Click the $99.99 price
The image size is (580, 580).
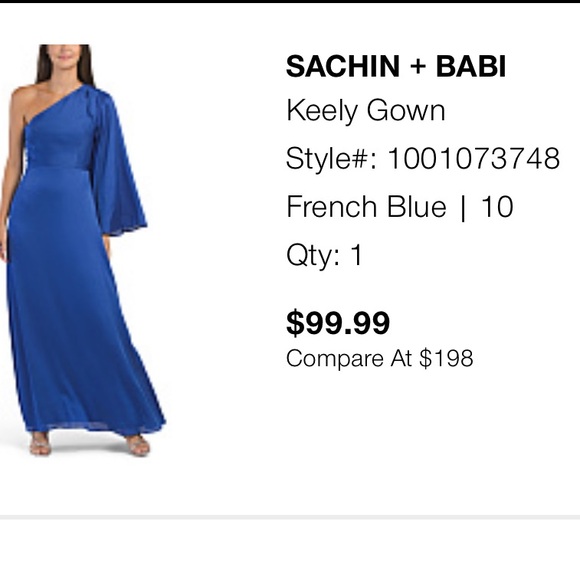pos(338,323)
